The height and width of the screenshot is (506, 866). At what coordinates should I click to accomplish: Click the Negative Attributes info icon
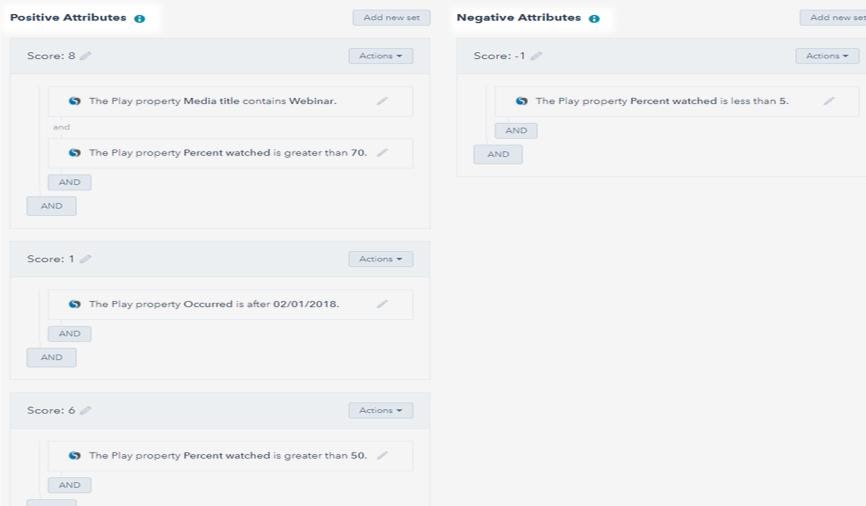pos(594,19)
